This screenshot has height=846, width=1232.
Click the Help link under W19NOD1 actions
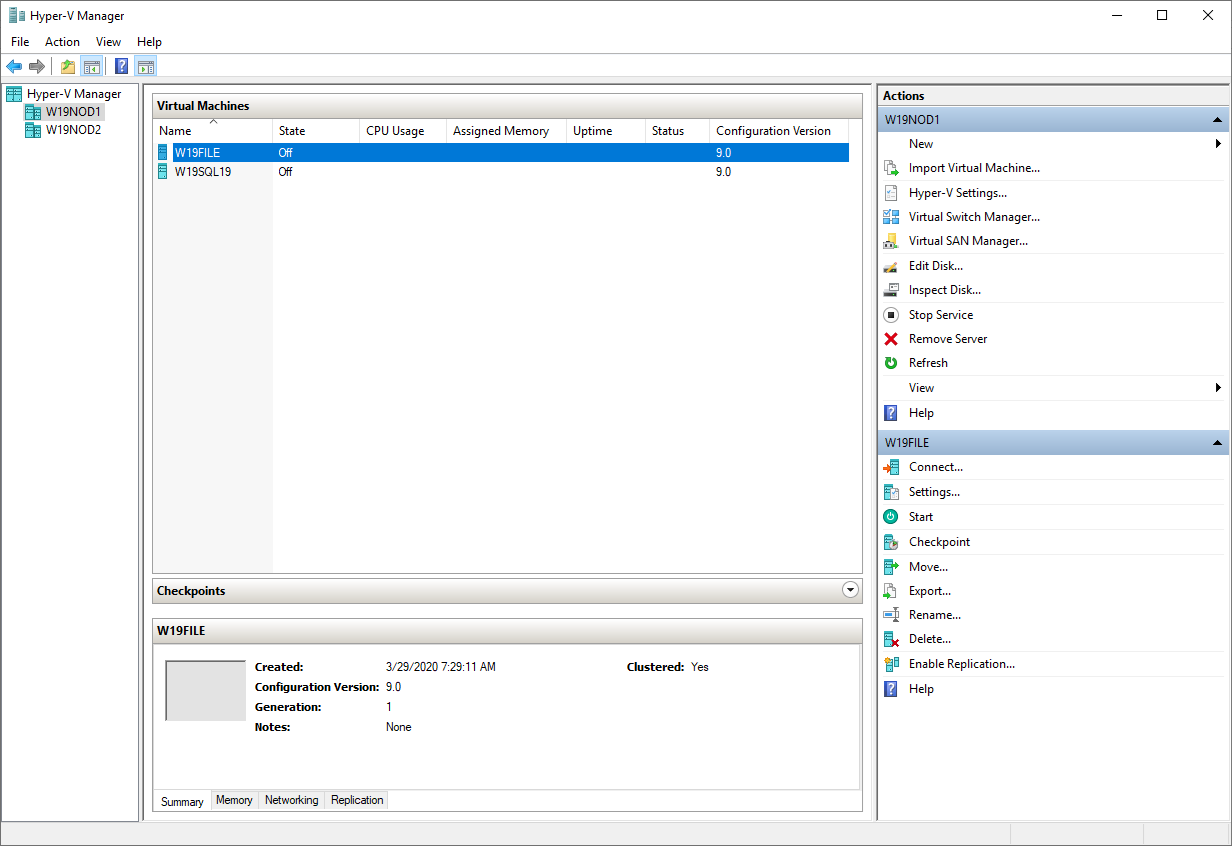click(921, 413)
